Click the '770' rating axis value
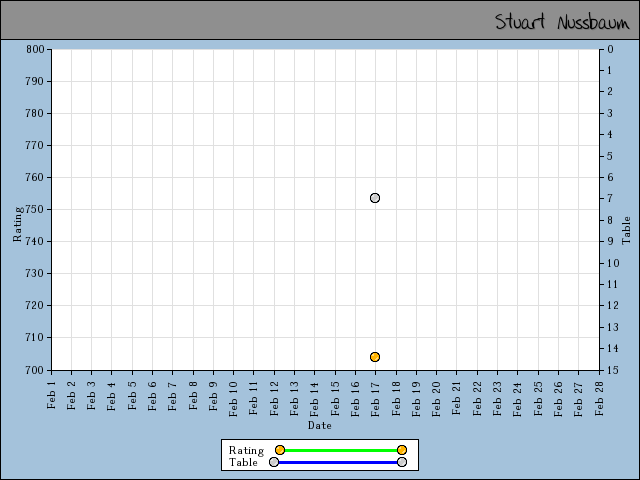This screenshot has height=480, width=640. (36, 145)
